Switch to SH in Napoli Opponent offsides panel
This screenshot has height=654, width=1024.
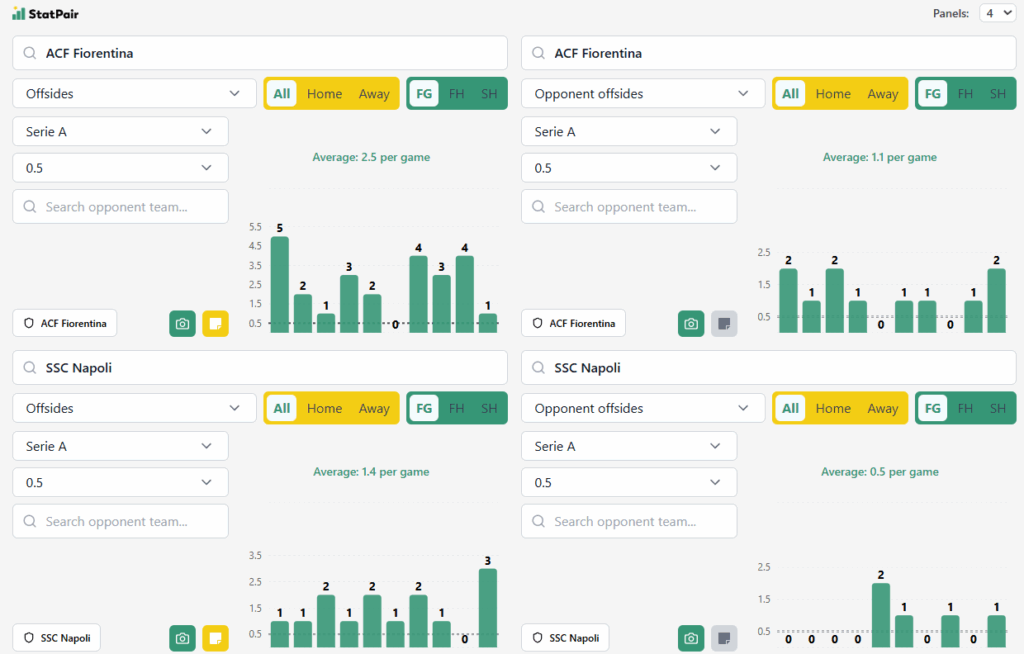(998, 408)
